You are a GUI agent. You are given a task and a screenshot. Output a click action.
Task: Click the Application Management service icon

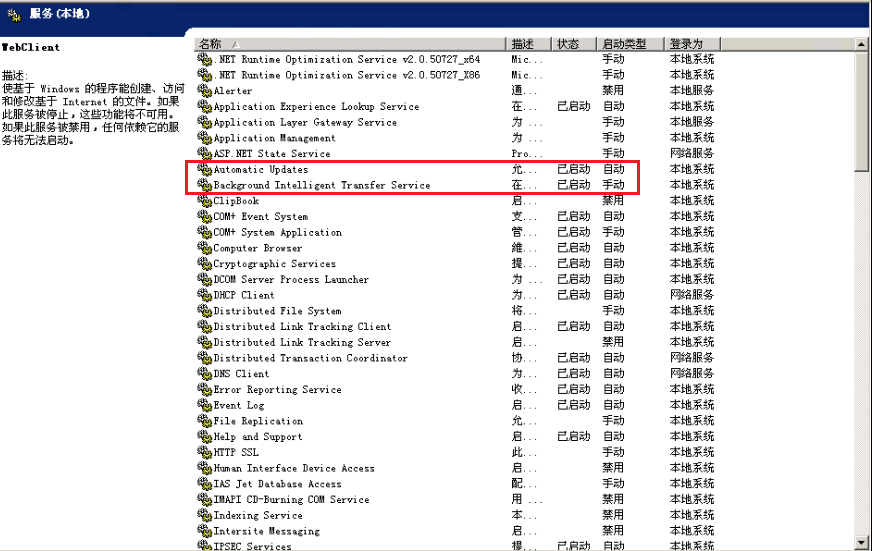[205, 137]
